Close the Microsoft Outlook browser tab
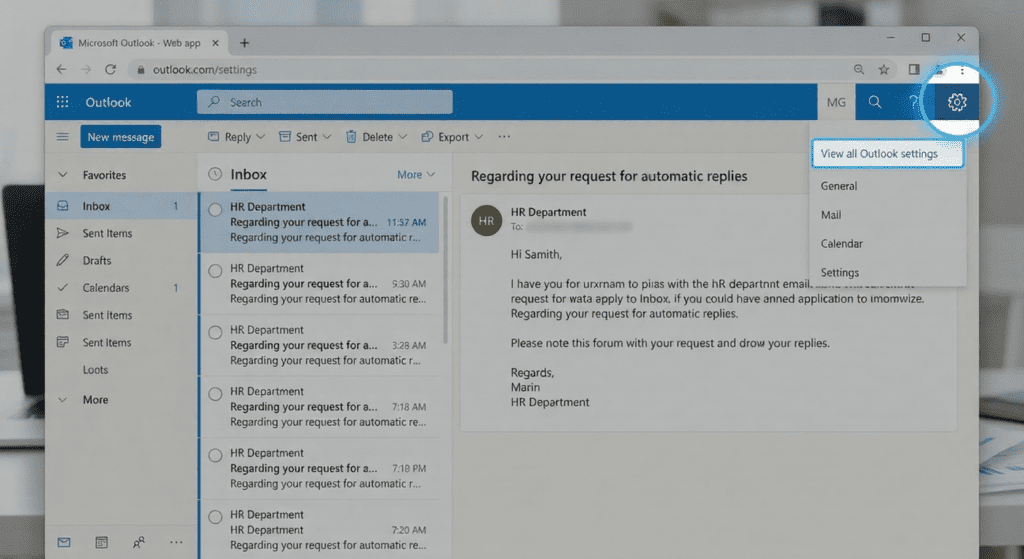The width and height of the screenshot is (1024, 559). click(216, 43)
